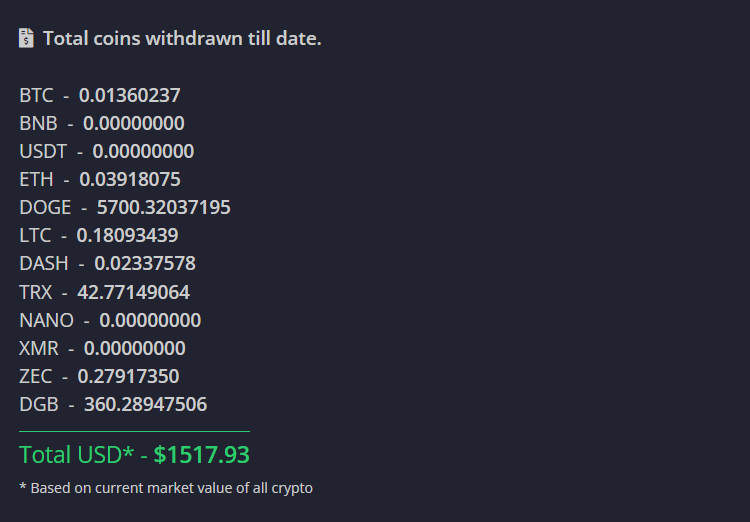Click the green $1517.93 total
Viewport: 750px width, 522px height.
[201, 455]
